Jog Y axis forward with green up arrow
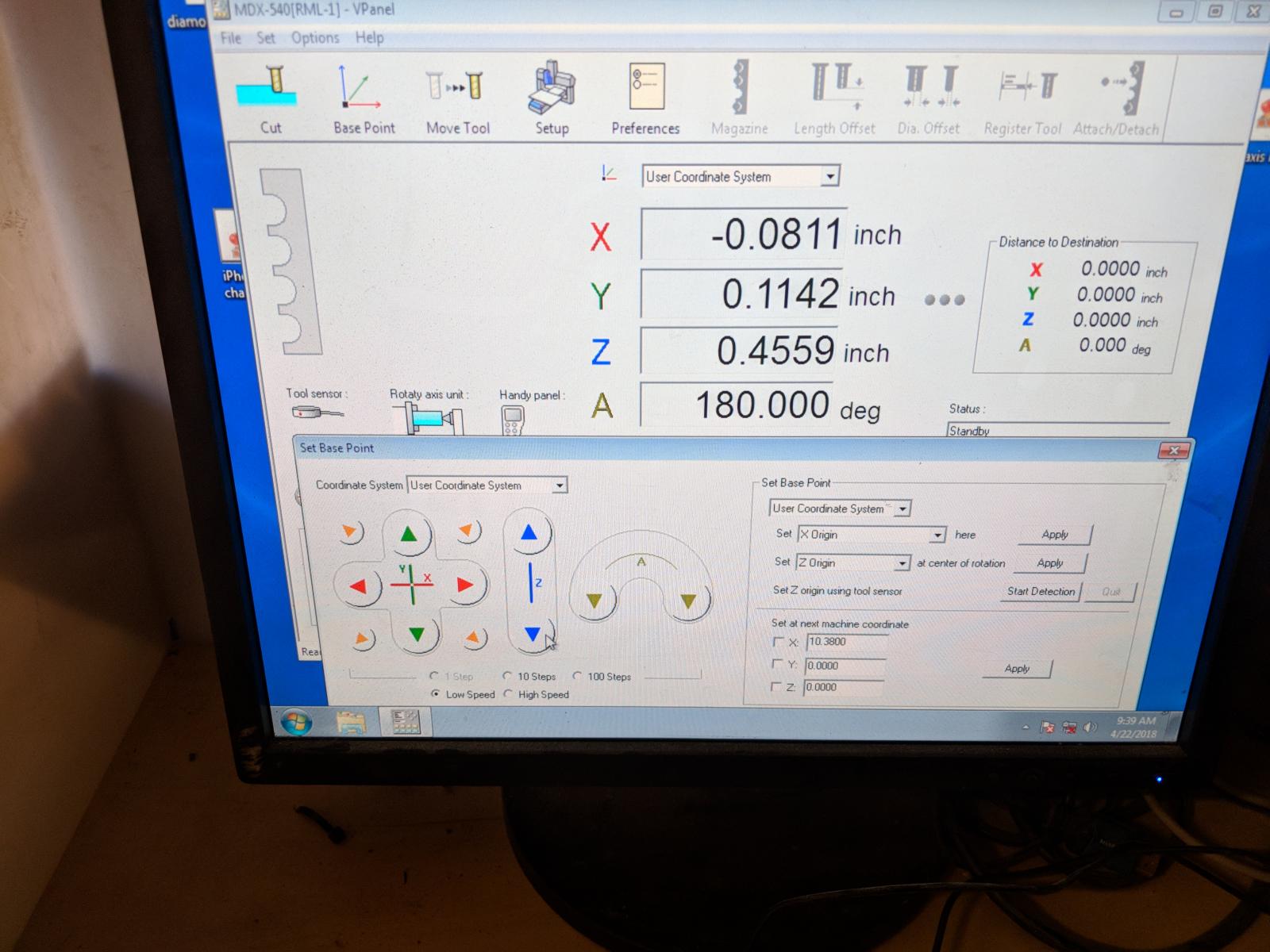The image size is (1270, 952). (408, 535)
